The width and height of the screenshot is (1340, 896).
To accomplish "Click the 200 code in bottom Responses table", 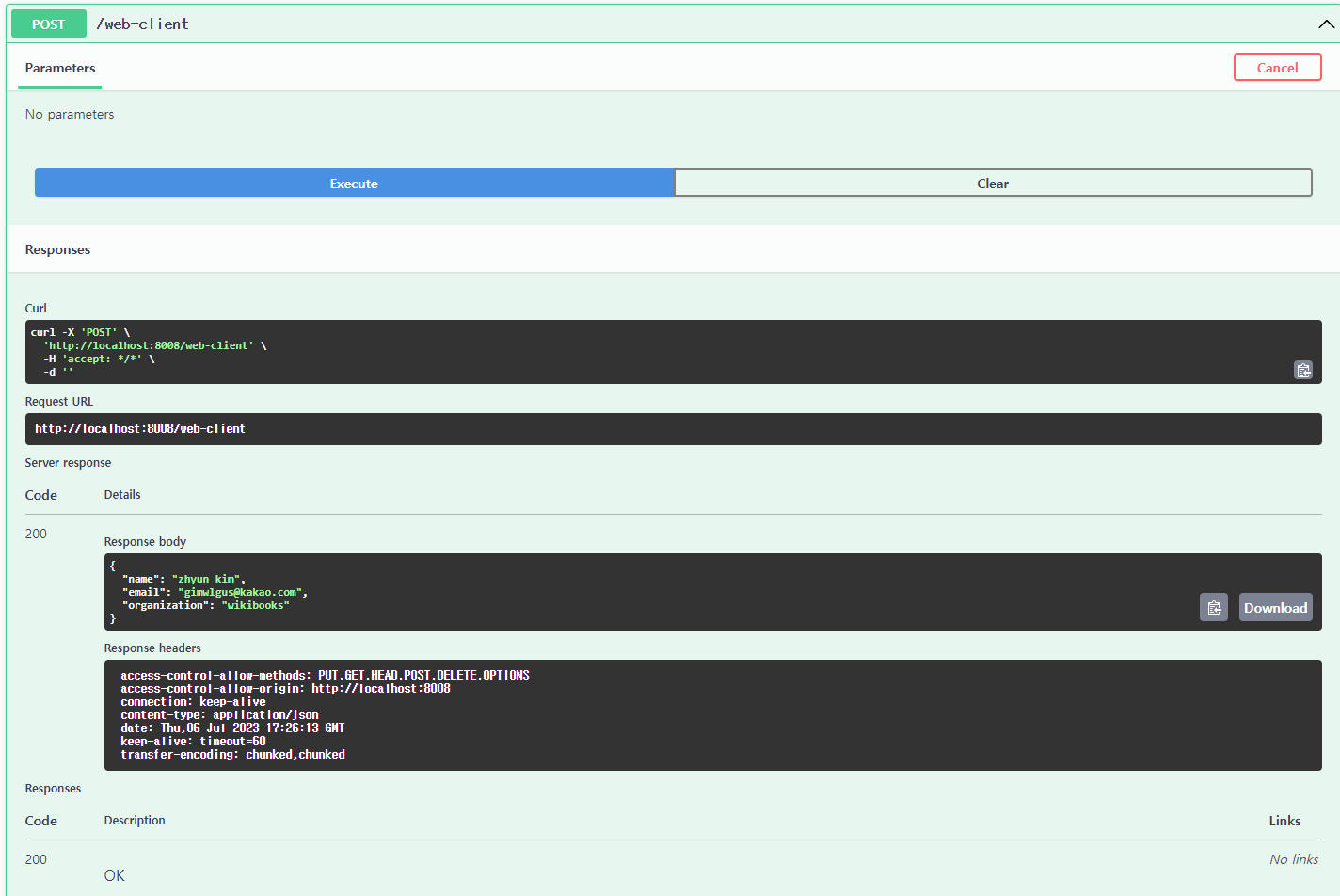I will coord(36,859).
